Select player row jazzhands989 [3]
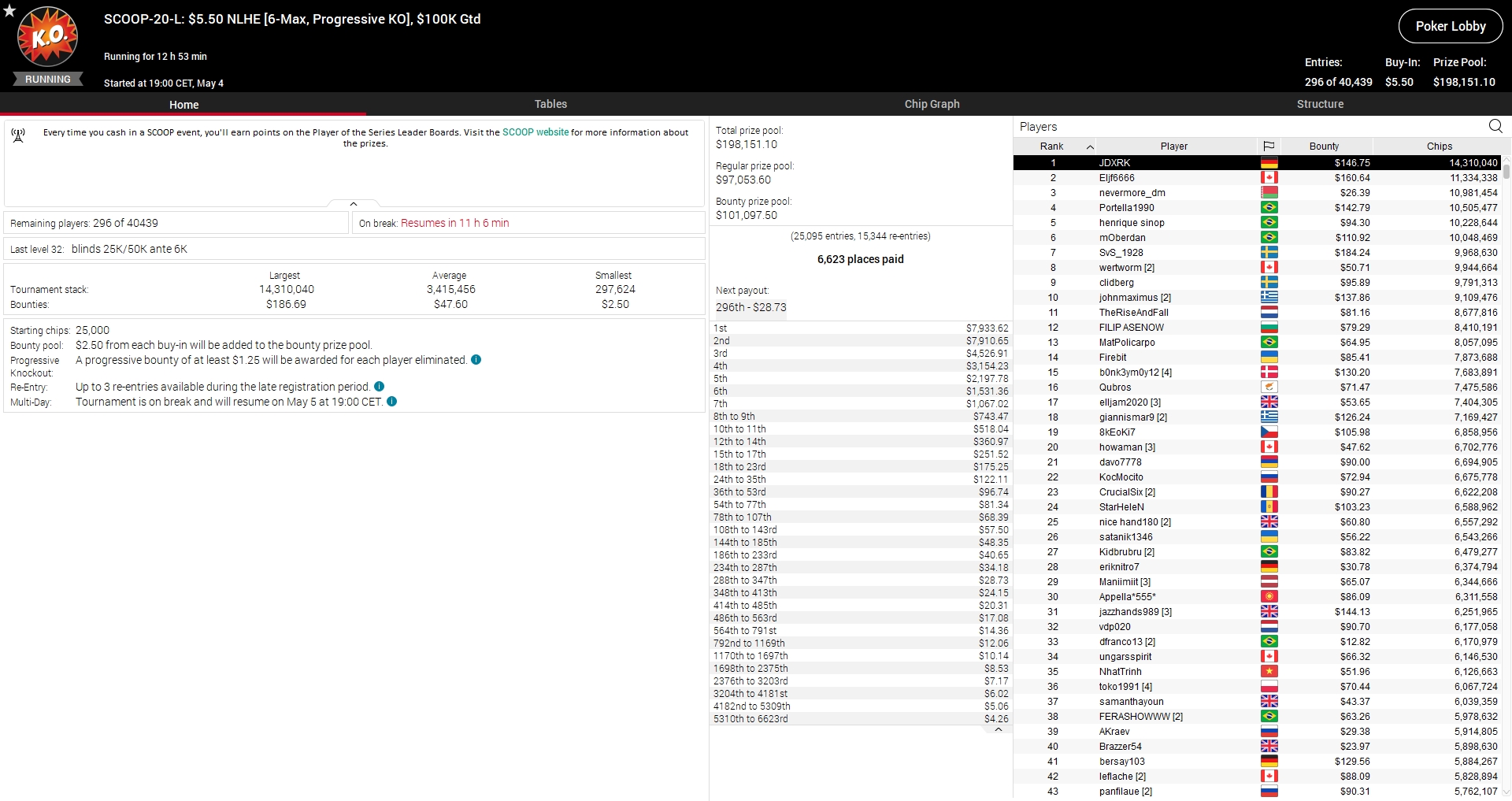Image resolution: width=1512 pixels, height=801 pixels. coord(1257,612)
